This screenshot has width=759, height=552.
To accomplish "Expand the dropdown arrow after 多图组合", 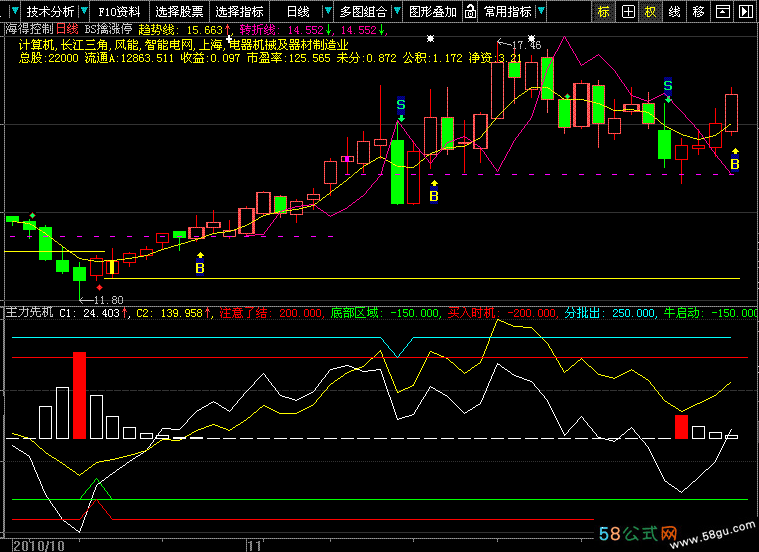I will (397, 11).
